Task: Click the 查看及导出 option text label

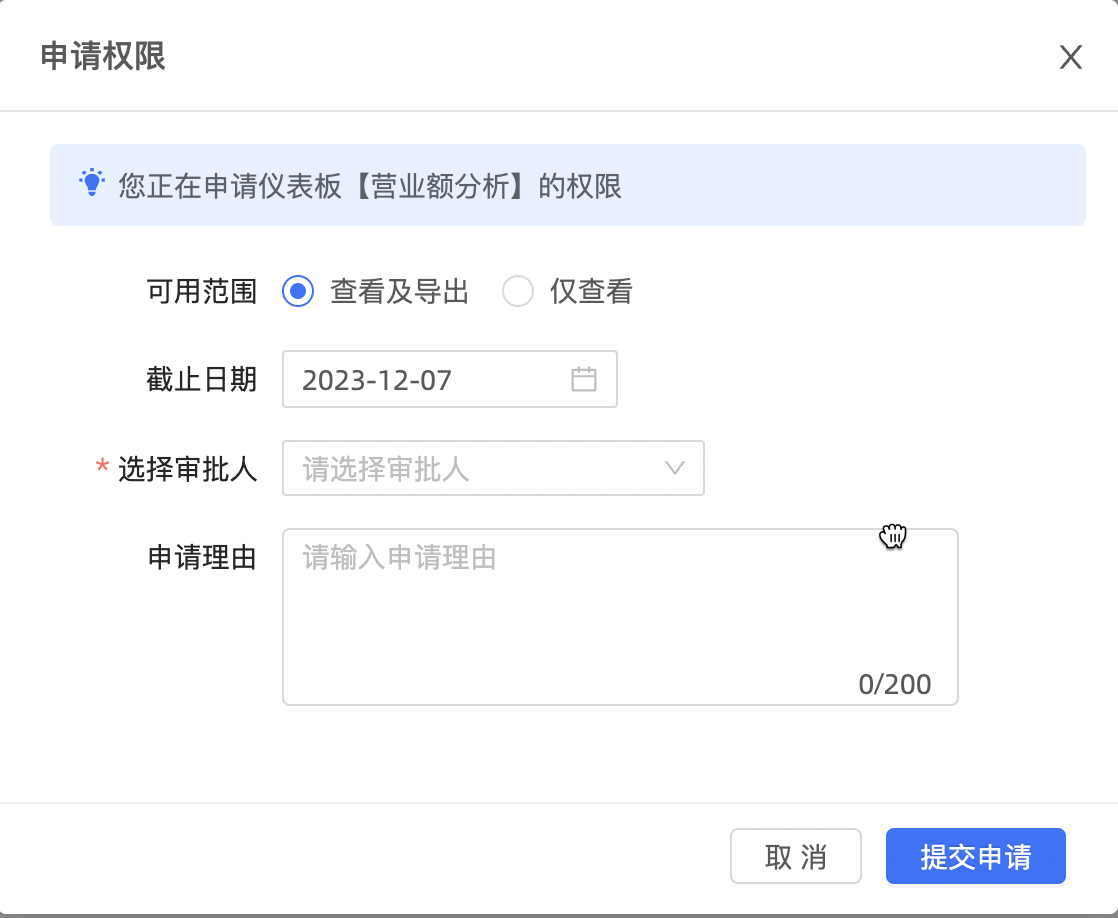Action: [399, 291]
